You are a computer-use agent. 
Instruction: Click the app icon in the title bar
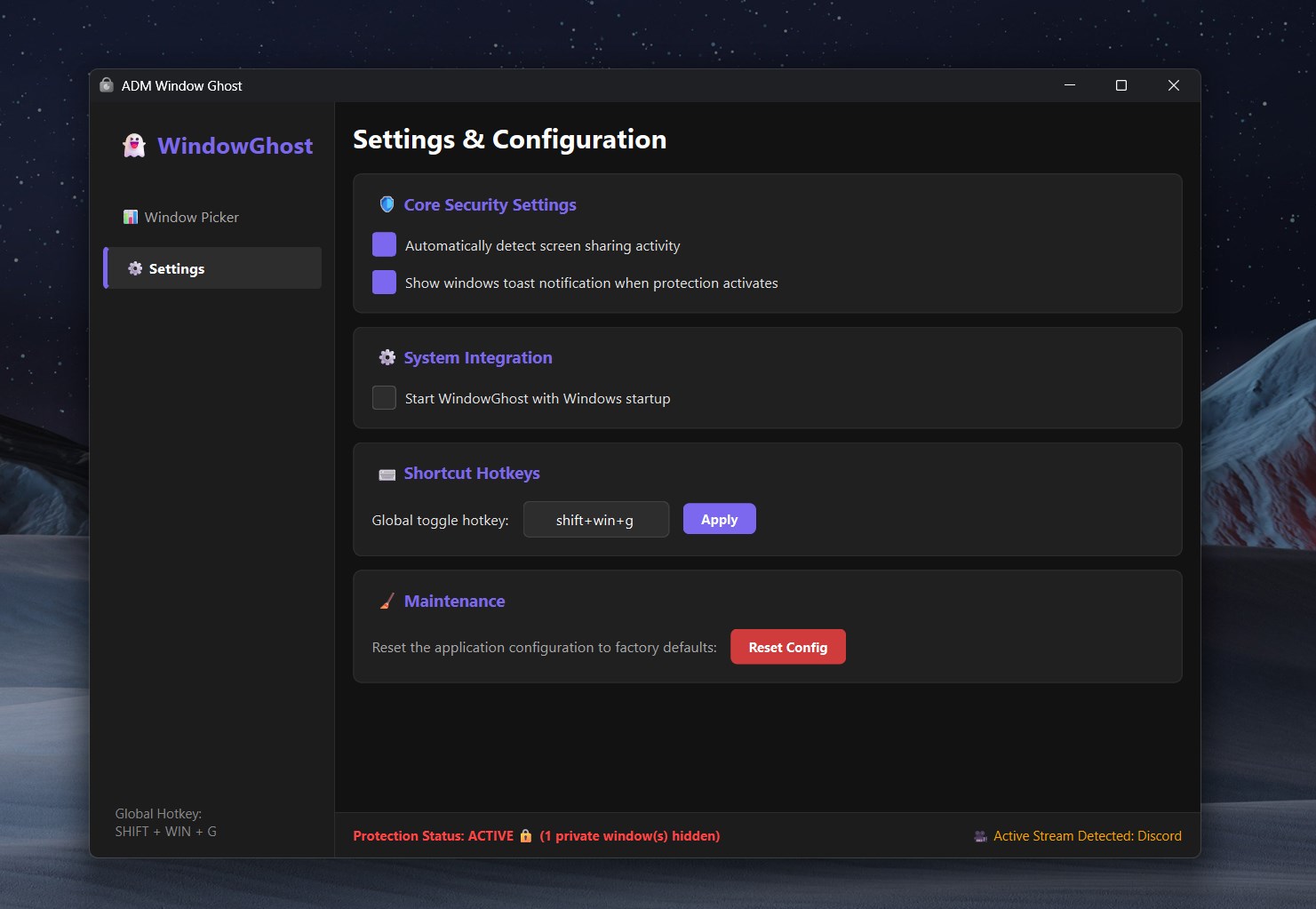107,85
